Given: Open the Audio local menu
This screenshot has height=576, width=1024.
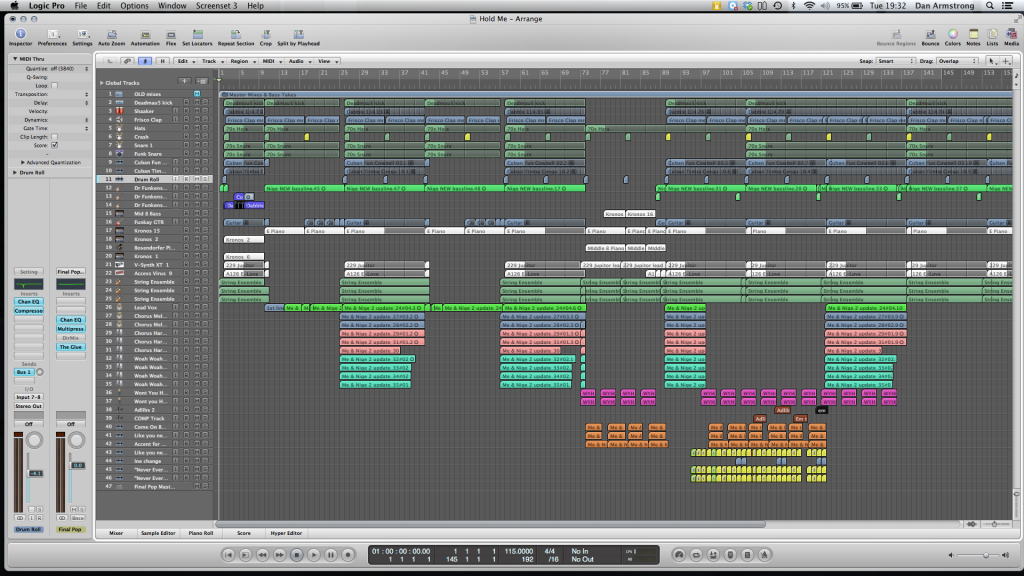Looking at the screenshot, I should click(x=299, y=61).
